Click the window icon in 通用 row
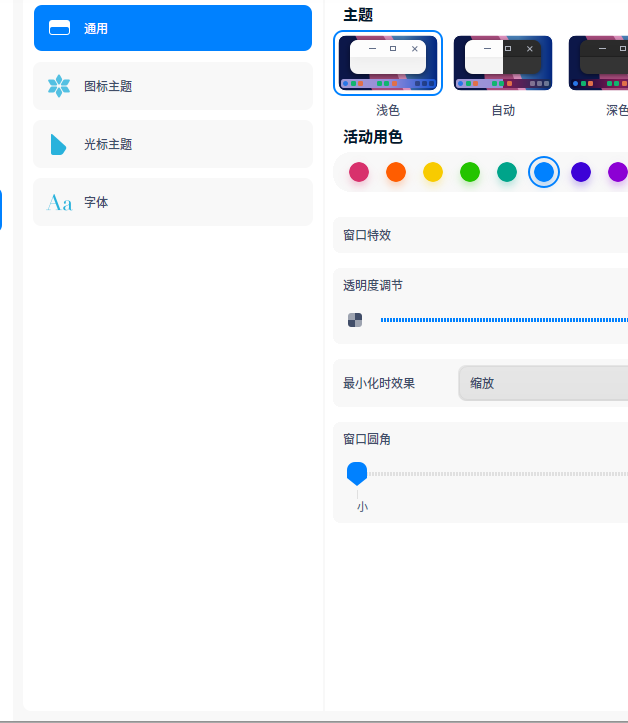The image size is (628, 723). pos(59,28)
